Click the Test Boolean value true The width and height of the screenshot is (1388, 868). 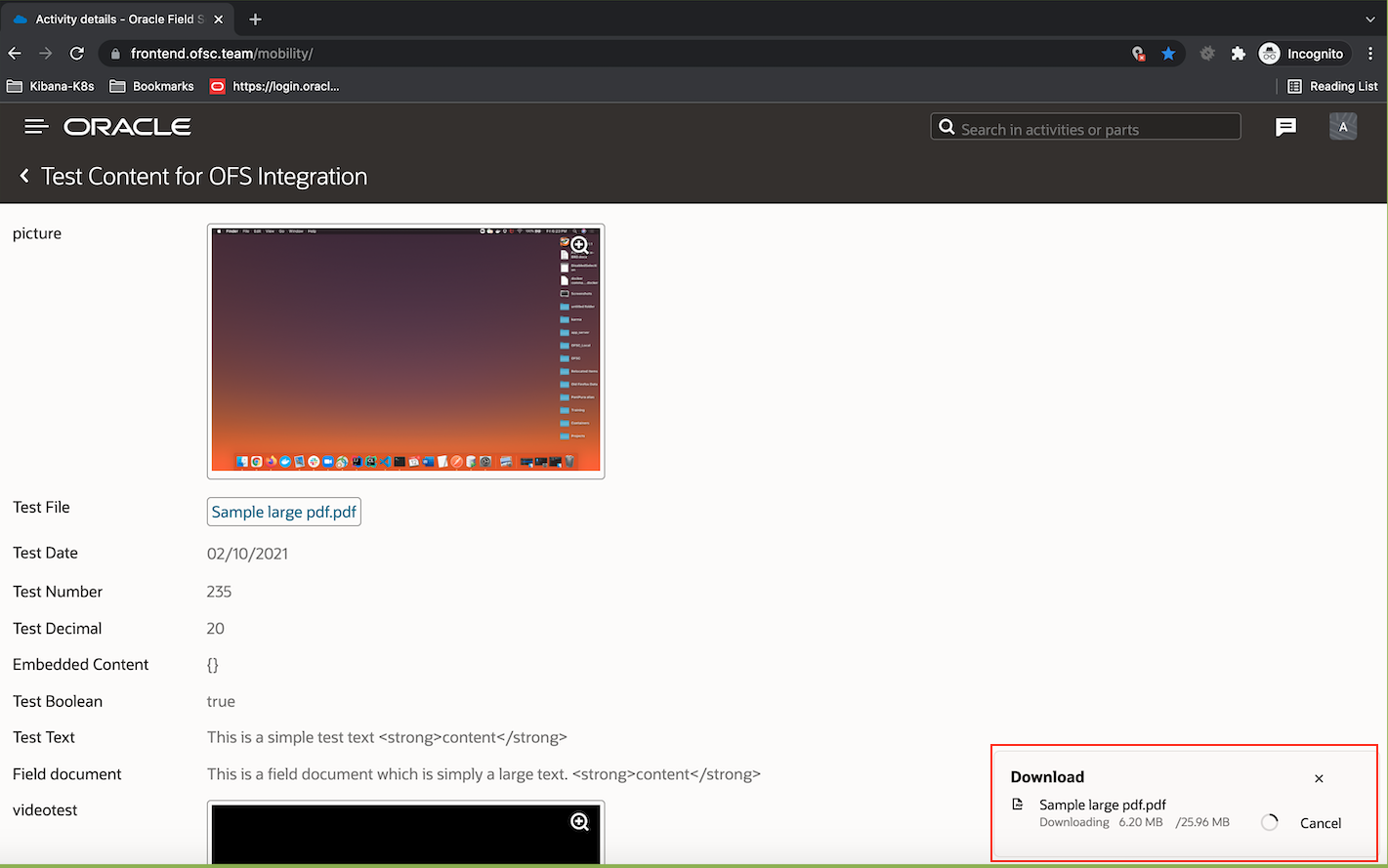click(221, 701)
